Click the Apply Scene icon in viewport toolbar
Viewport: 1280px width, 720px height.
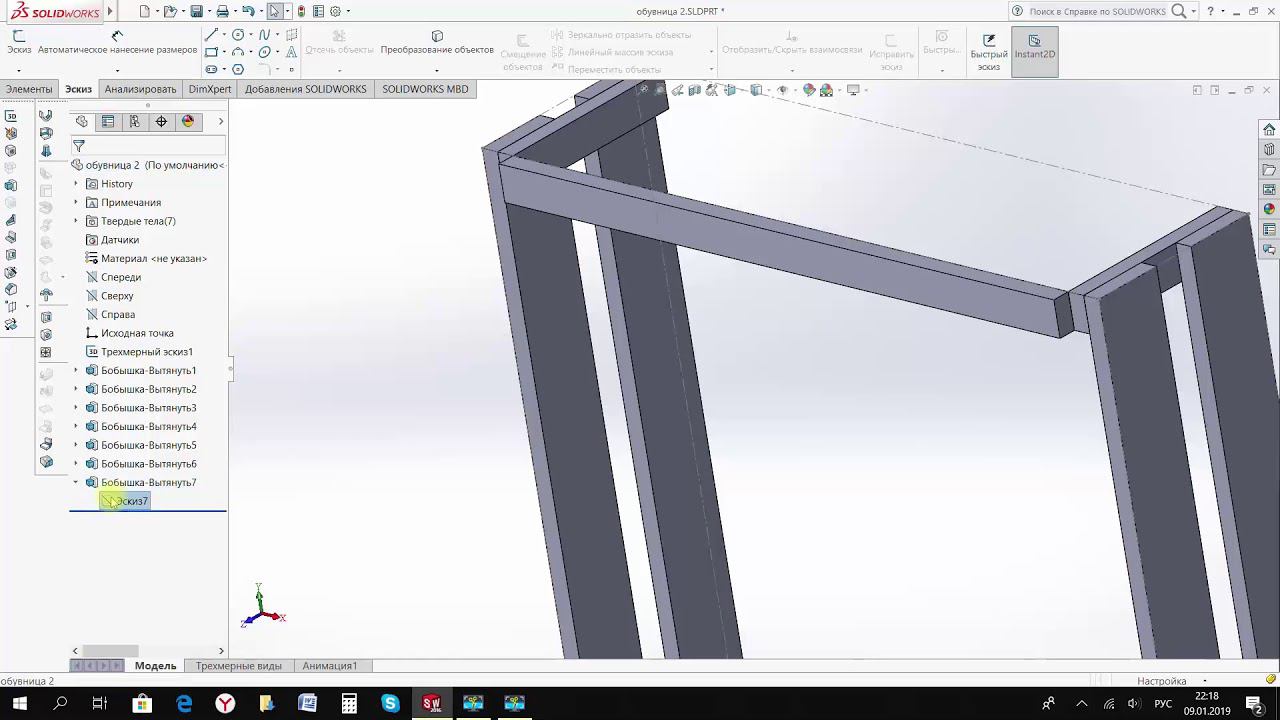827,90
